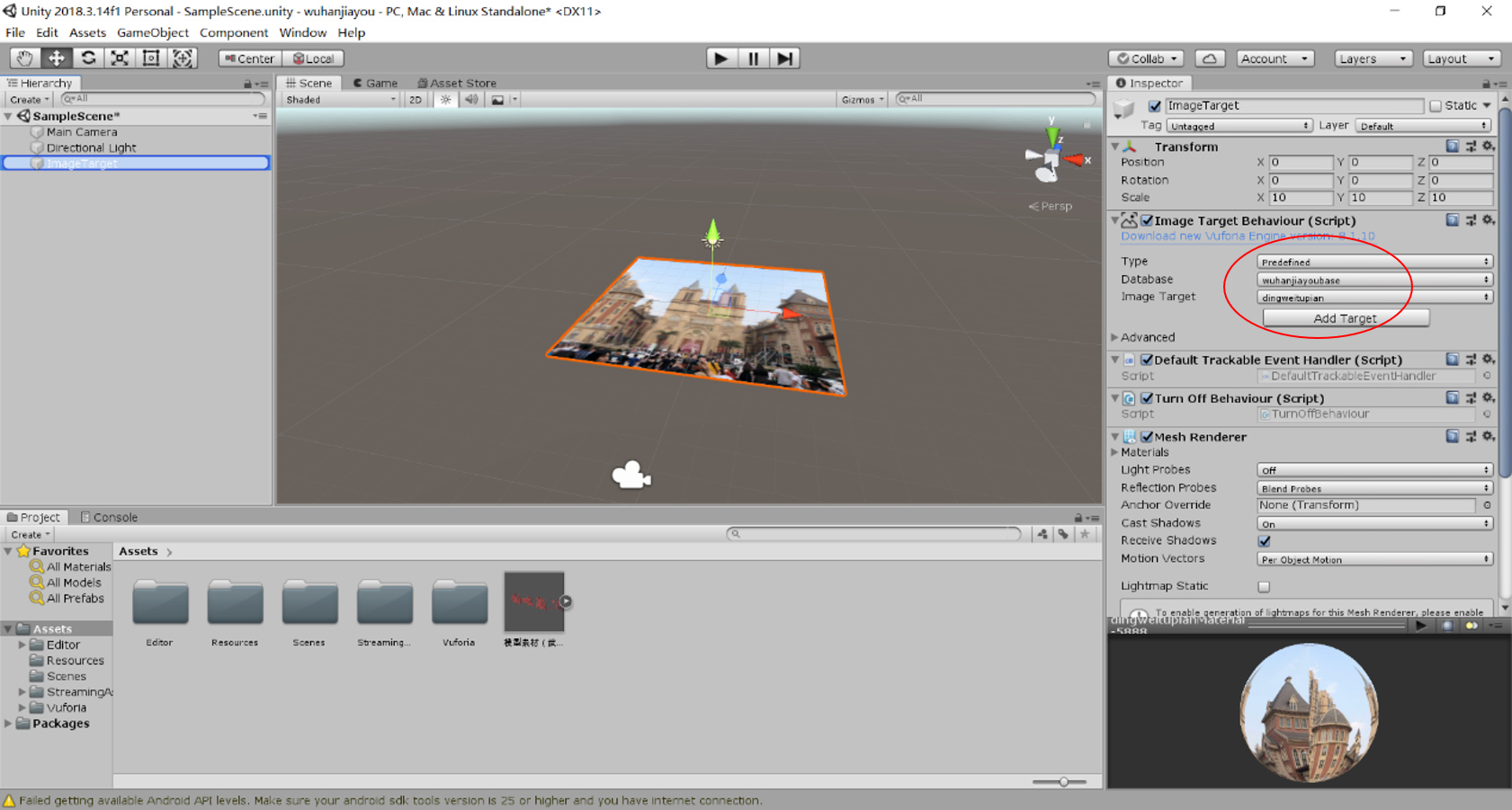The height and width of the screenshot is (810, 1512).
Task: Click the Step frame button
Action: (x=784, y=58)
